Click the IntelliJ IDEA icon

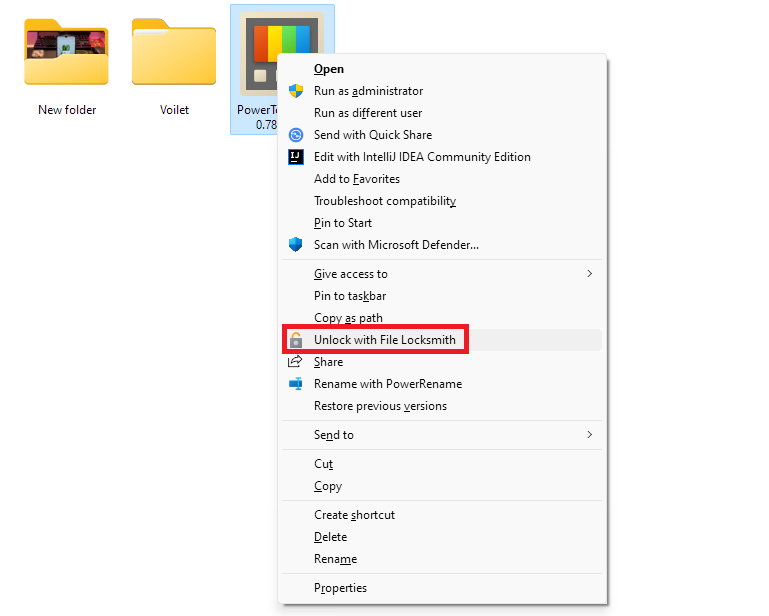coord(296,157)
